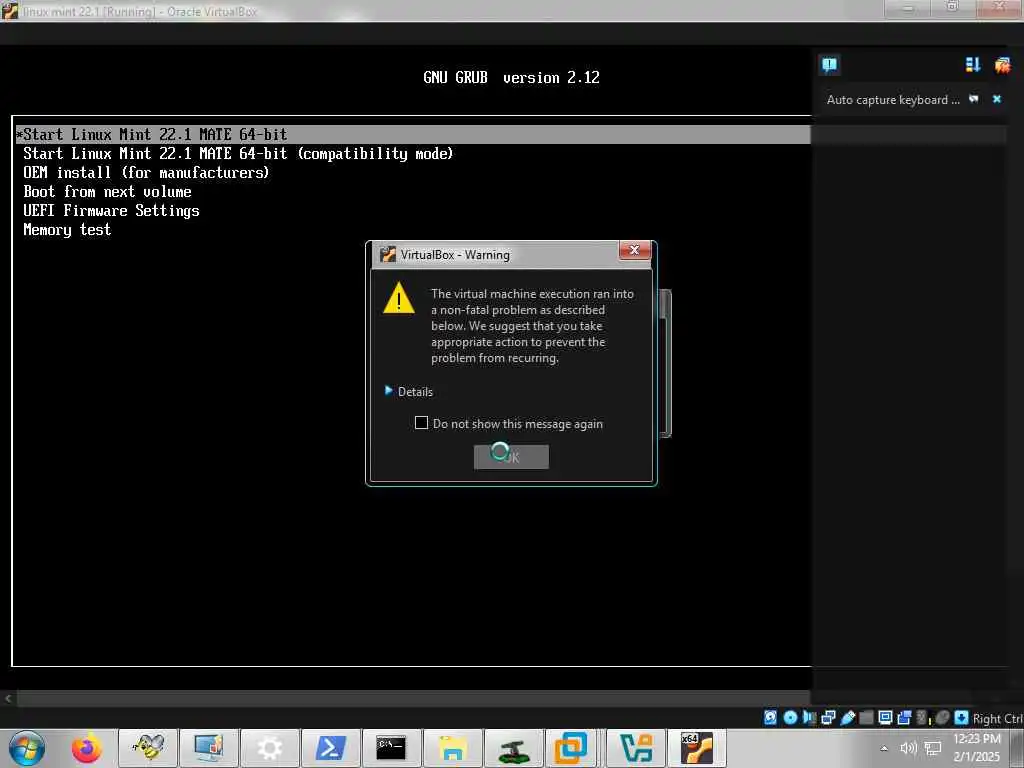Click the keyboard capture arrow icon
Viewport: 1024px width, 768px height.
(961, 717)
